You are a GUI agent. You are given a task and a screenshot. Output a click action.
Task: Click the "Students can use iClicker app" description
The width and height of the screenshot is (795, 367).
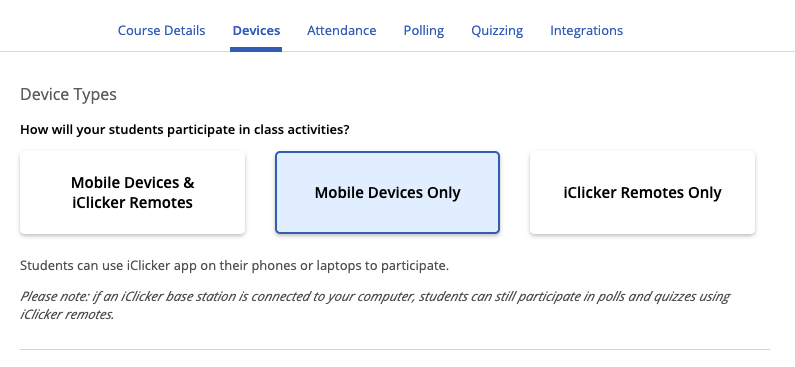point(234,266)
